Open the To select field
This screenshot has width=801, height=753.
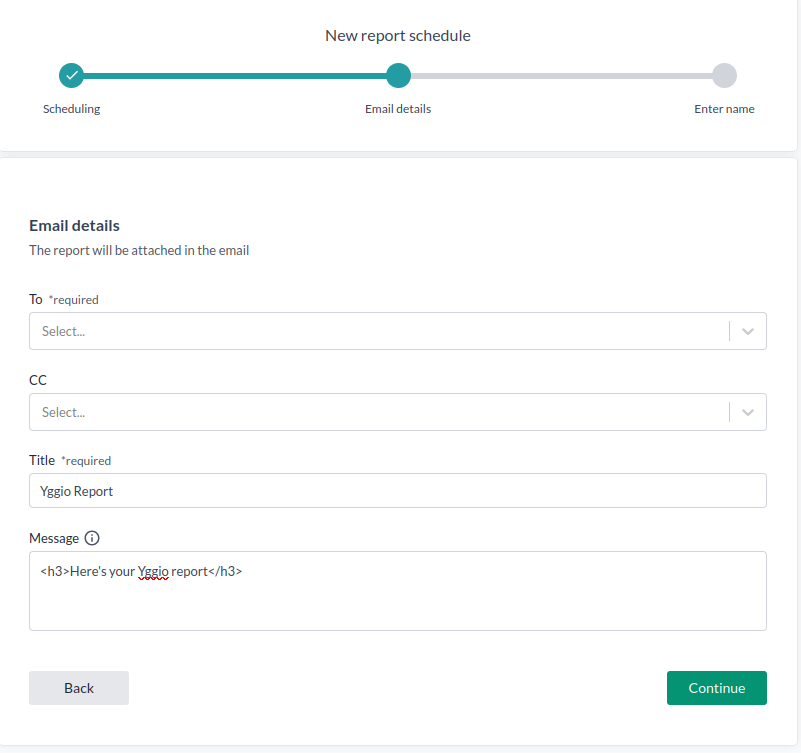pyautogui.click(x=380, y=331)
